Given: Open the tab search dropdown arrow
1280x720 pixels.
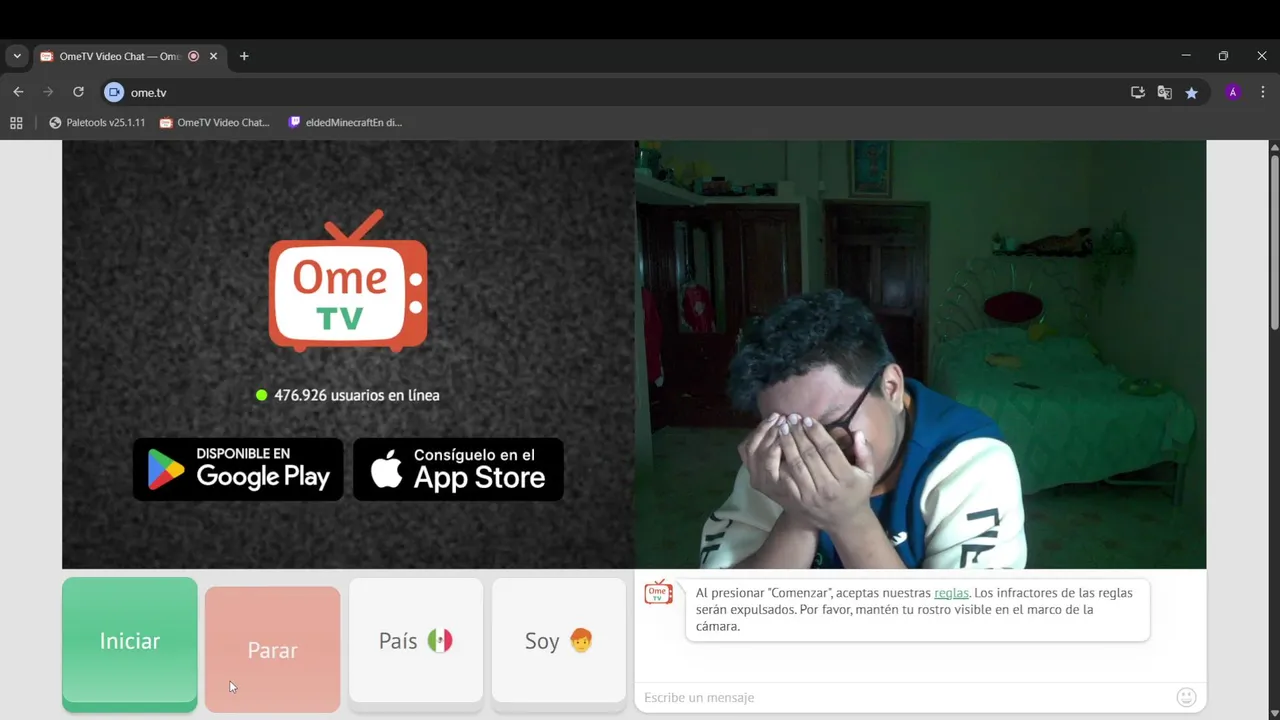Looking at the screenshot, I should [17, 56].
